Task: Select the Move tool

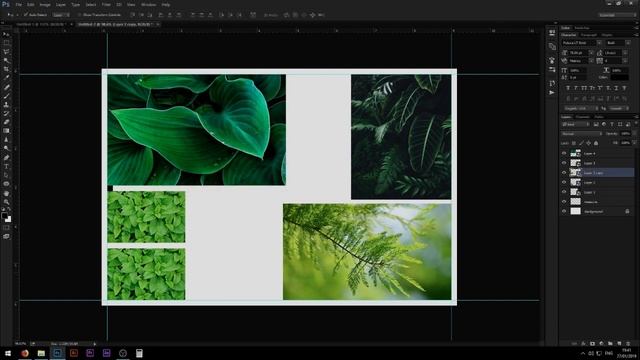Action: (6, 34)
